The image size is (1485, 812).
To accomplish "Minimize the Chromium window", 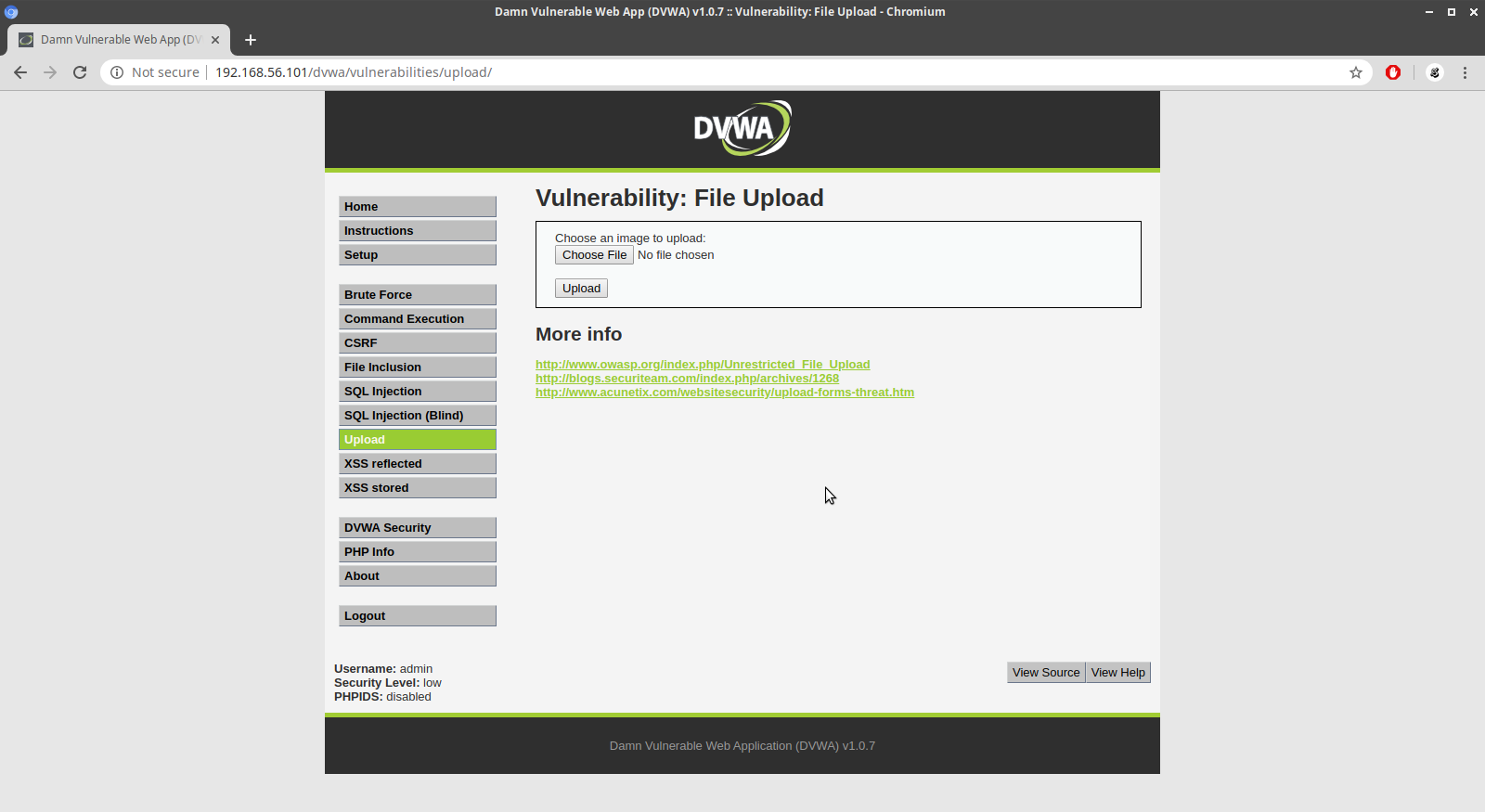I will coord(1429,12).
